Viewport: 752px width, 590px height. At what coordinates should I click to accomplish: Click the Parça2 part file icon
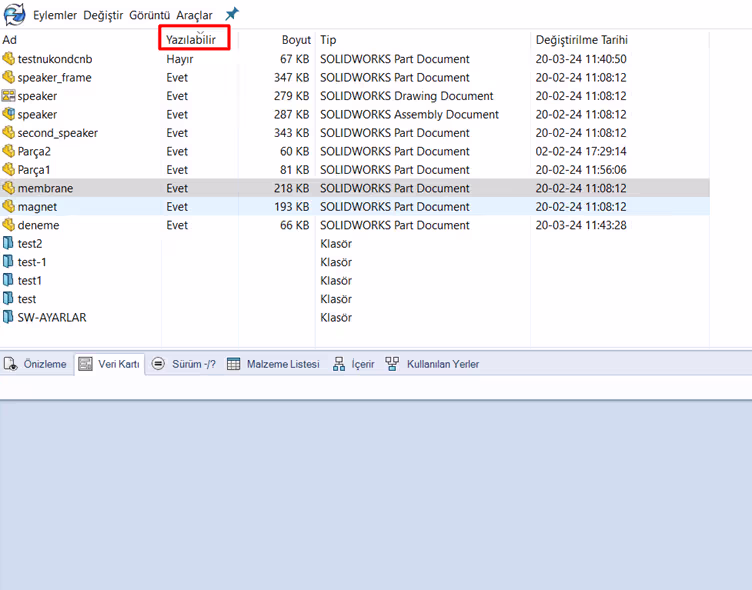point(8,151)
